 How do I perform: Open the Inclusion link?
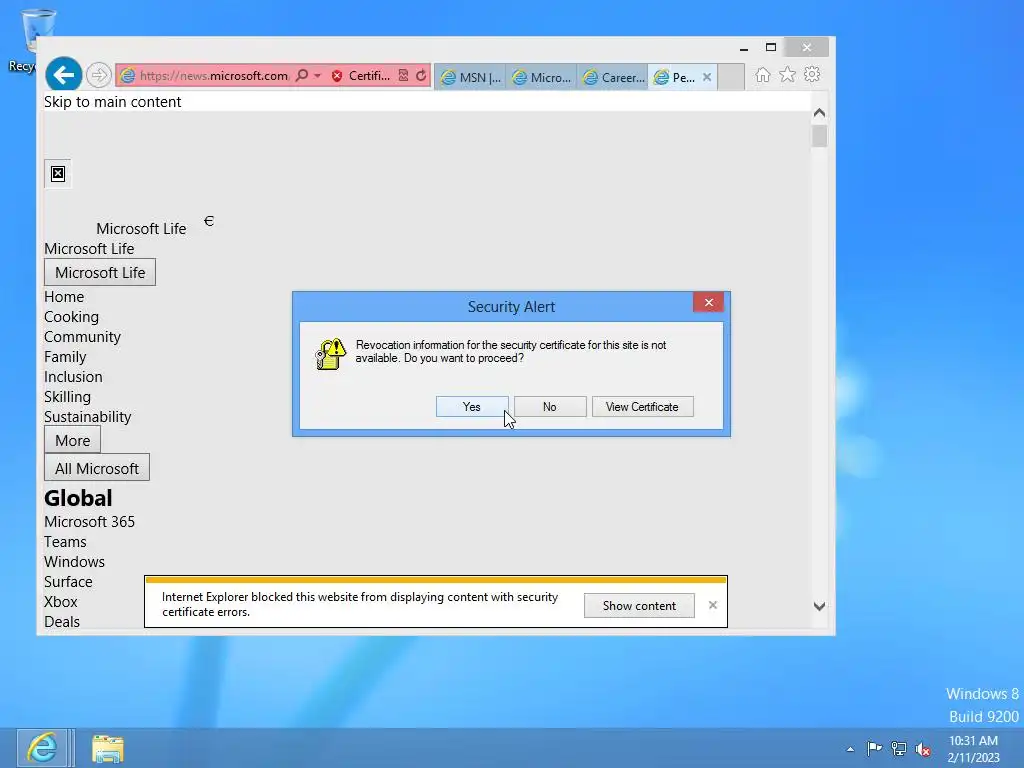point(73,377)
